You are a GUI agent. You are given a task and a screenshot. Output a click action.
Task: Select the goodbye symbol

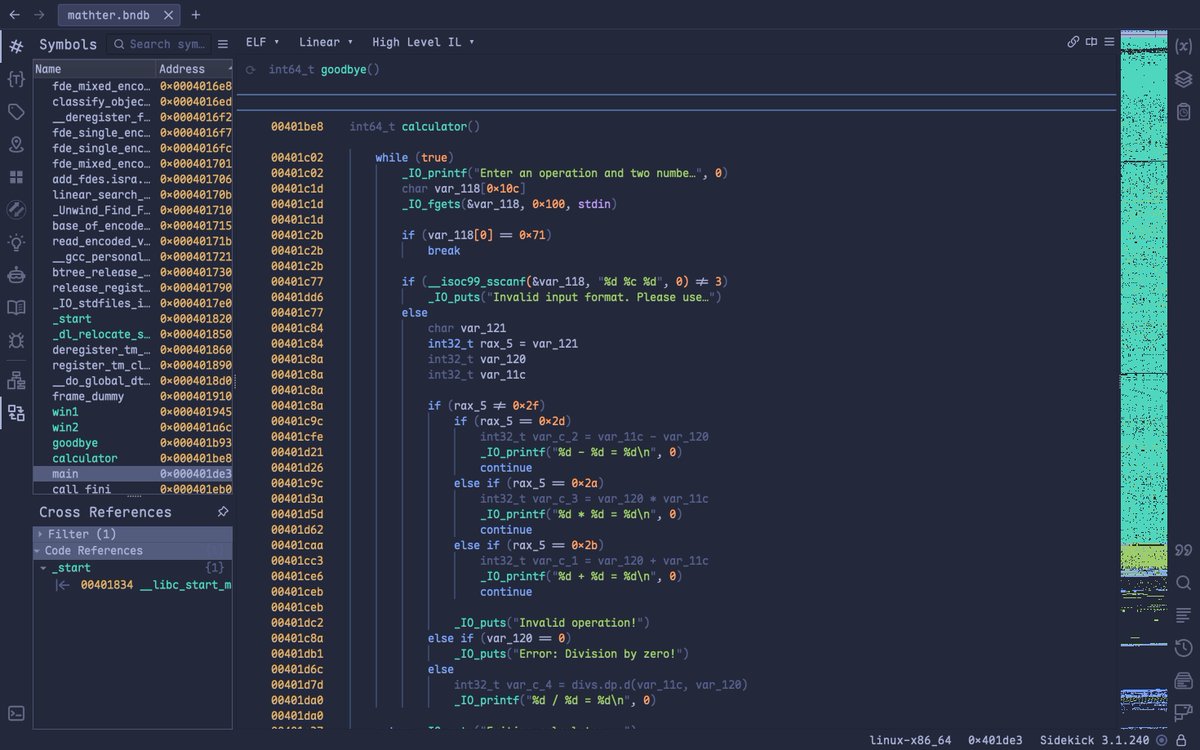[75, 442]
